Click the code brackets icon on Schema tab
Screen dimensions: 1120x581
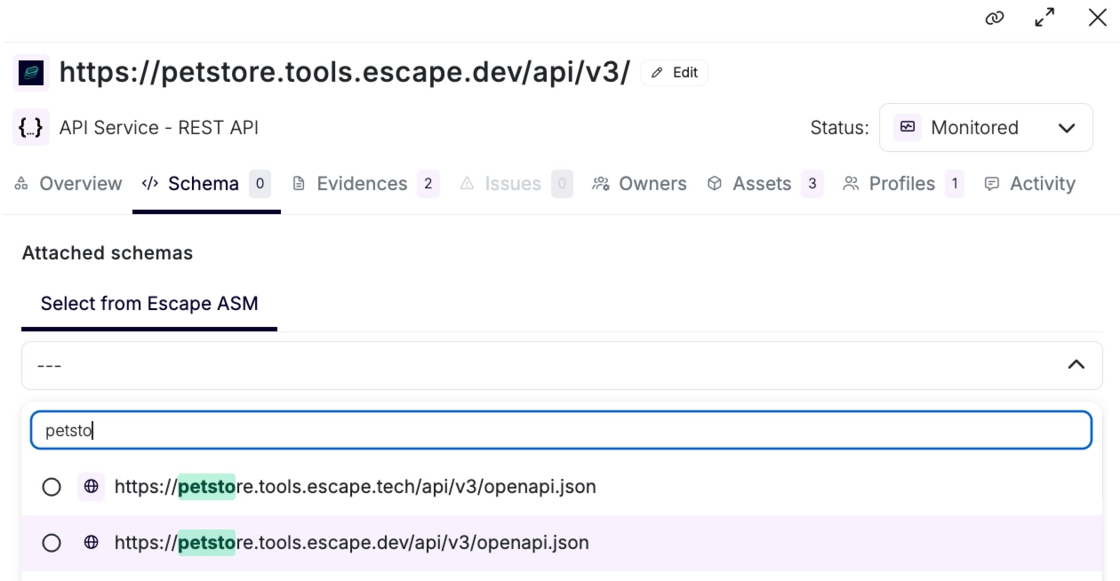150,184
